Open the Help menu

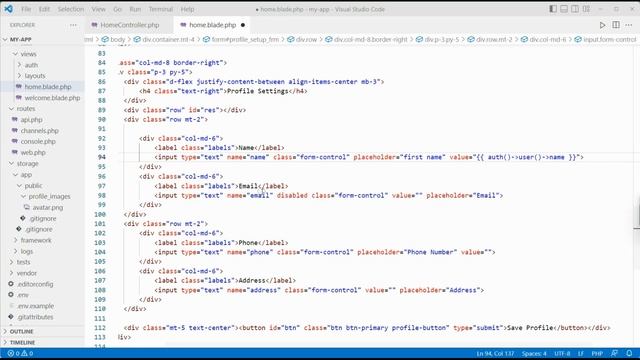187,9
